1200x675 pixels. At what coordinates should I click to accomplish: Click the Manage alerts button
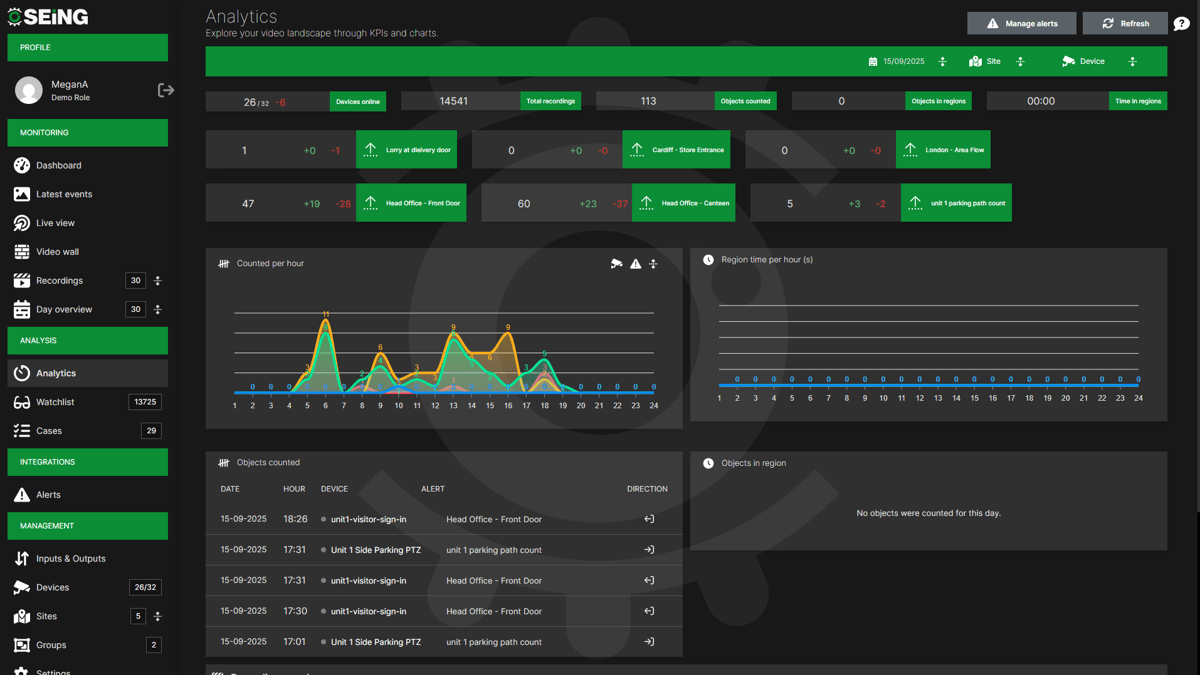coord(1021,23)
